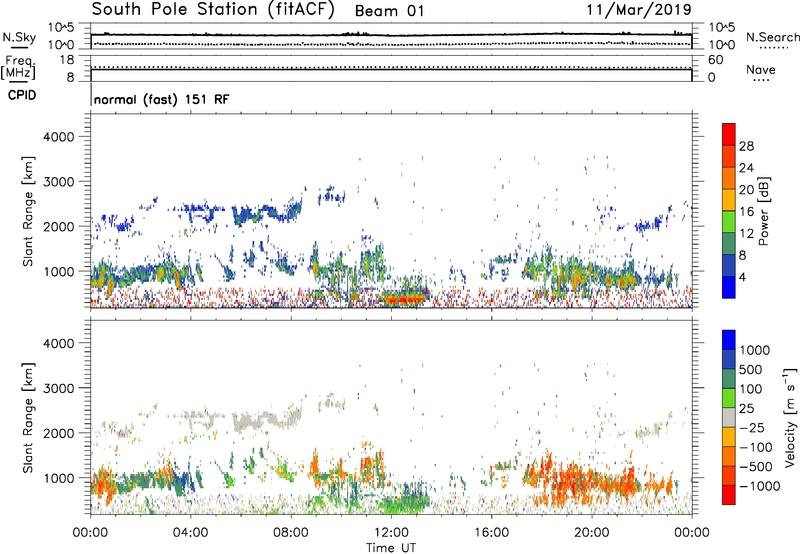This screenshot has width=800, height=554.
Task: Click the 'Freq. [MHz]' axis label
Action: point(18,67)
